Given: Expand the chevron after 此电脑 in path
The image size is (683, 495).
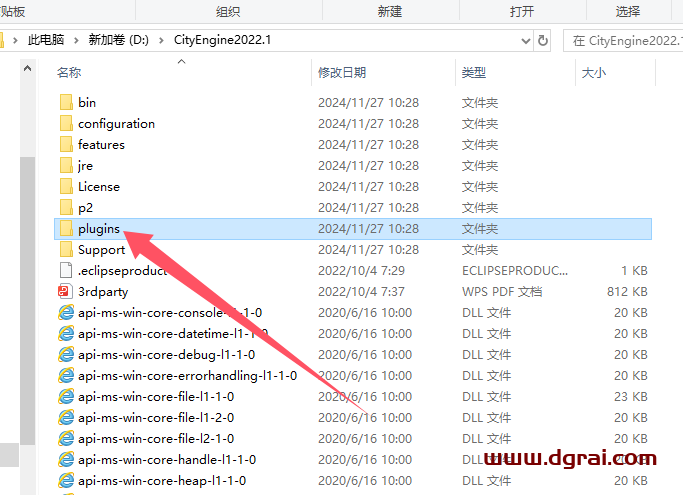Looking at the screenshot, I should point(76,41).
